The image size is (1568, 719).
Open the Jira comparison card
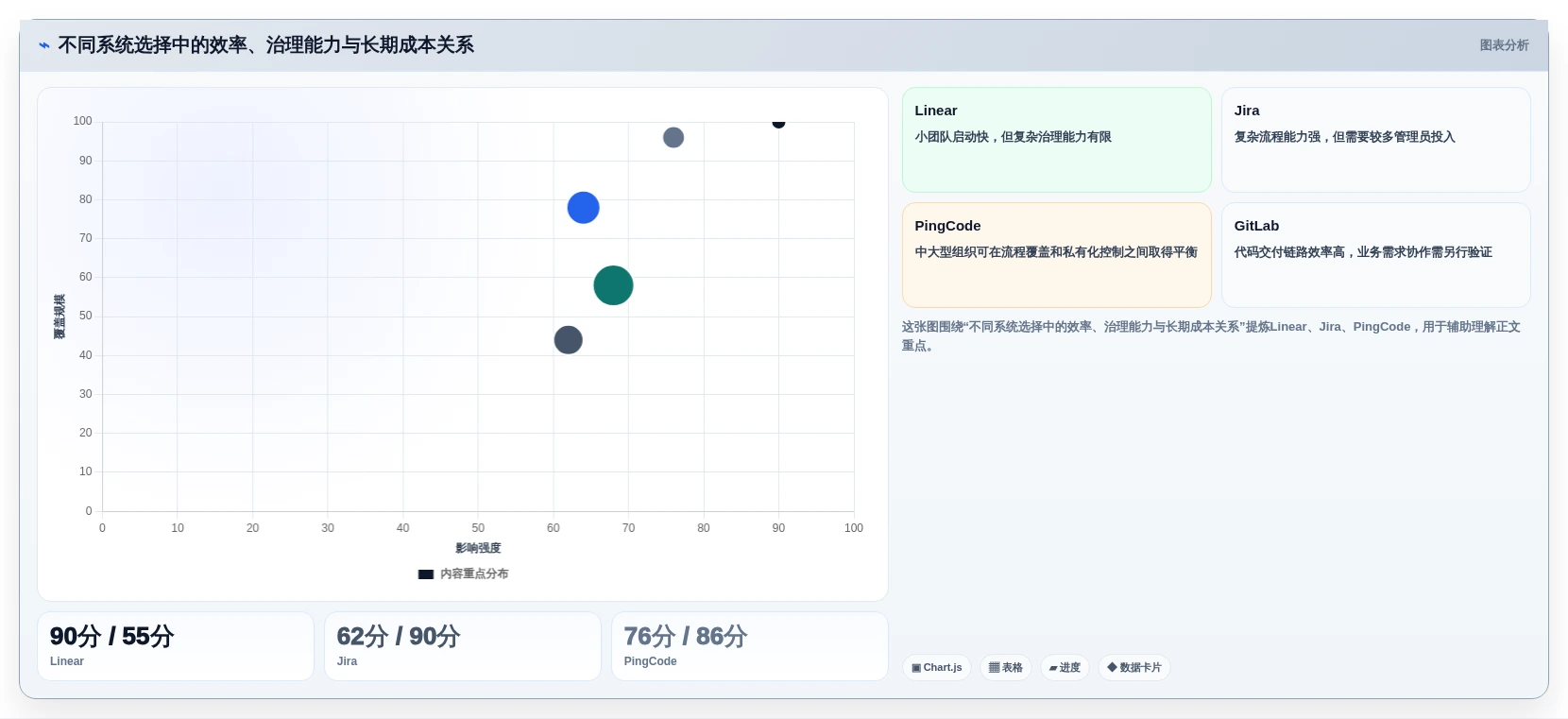point(1375,140)
